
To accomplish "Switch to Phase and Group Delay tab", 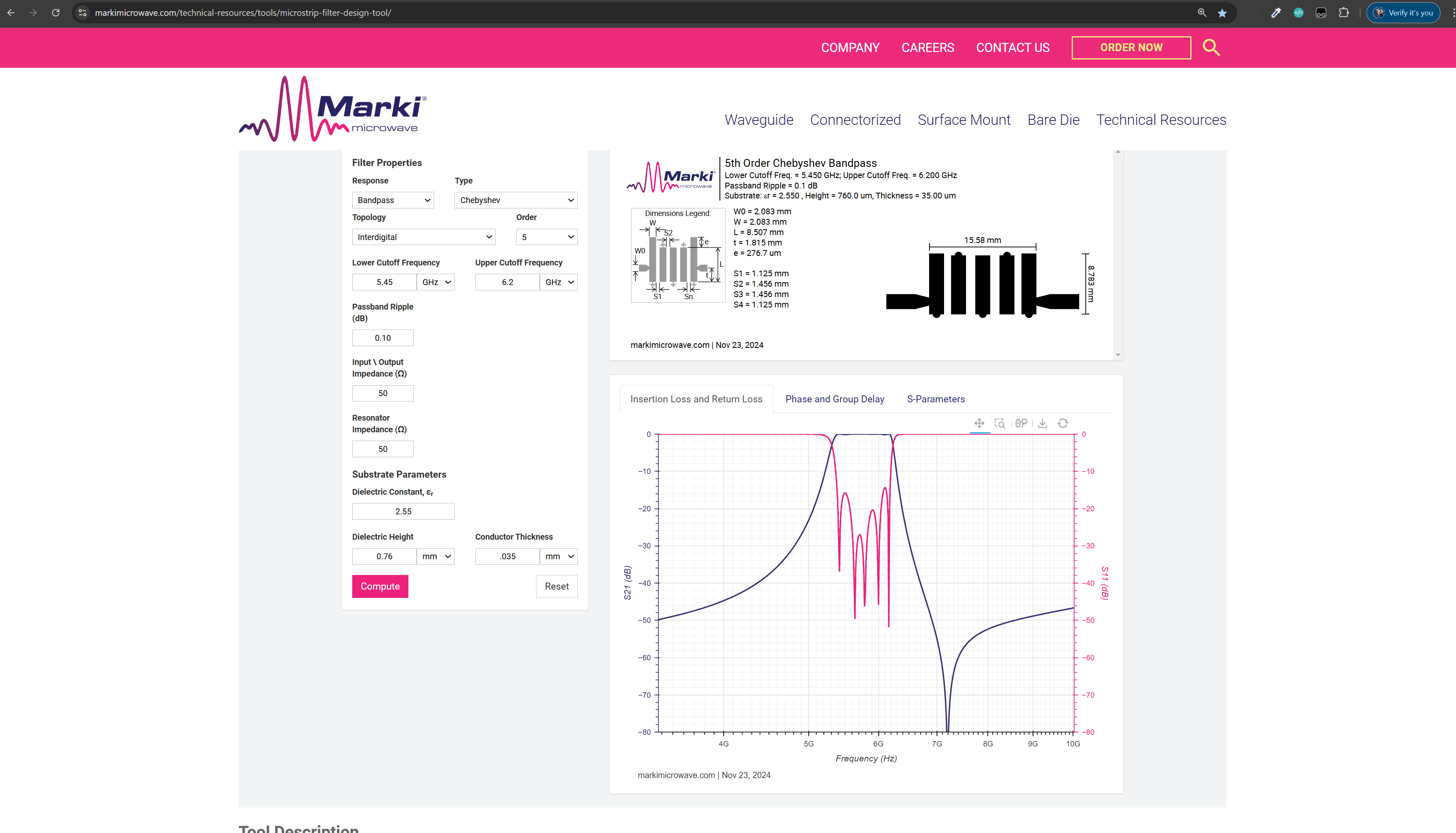I will (x=835, y=399).
